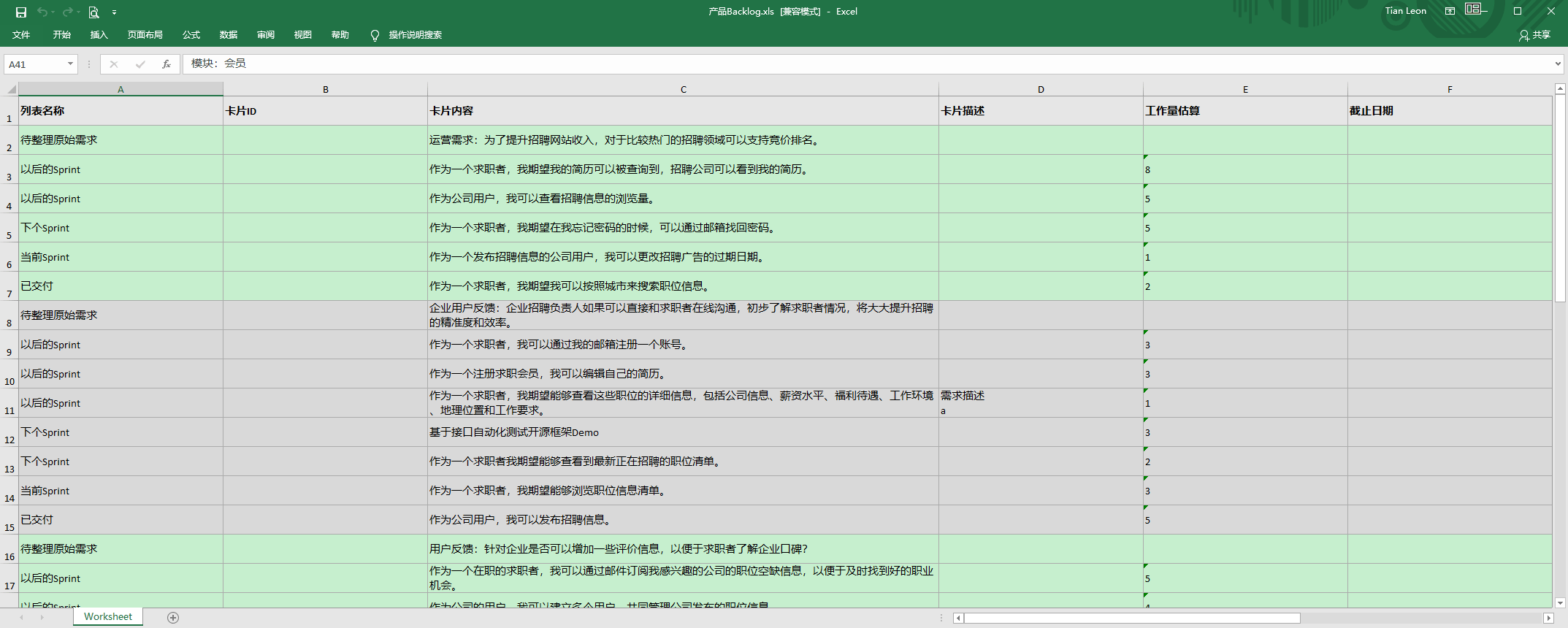Image resolution: width=1568 pixels, height=628 pixels.
Task: Open Print Preview from quick access toolbar
Action: click(93, 12)
